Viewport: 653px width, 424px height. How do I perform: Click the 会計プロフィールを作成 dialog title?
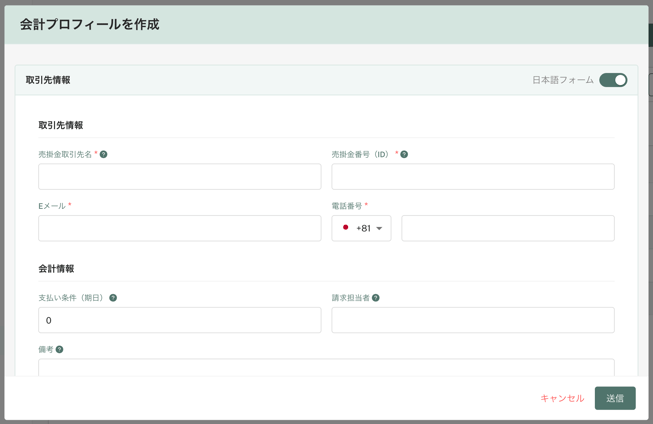click(89, 24)
